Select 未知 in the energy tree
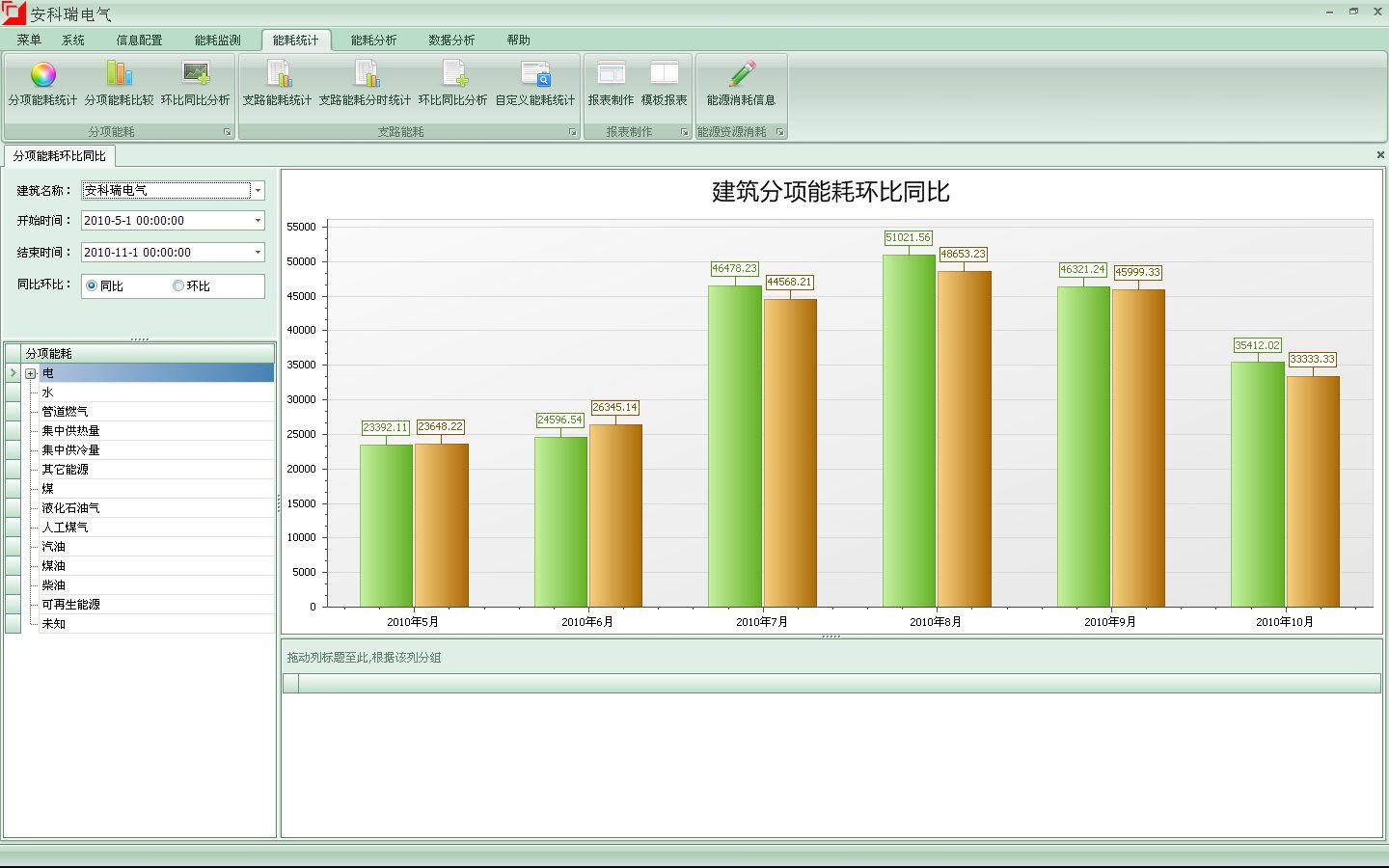1389x868 pixels. [53, 624]
